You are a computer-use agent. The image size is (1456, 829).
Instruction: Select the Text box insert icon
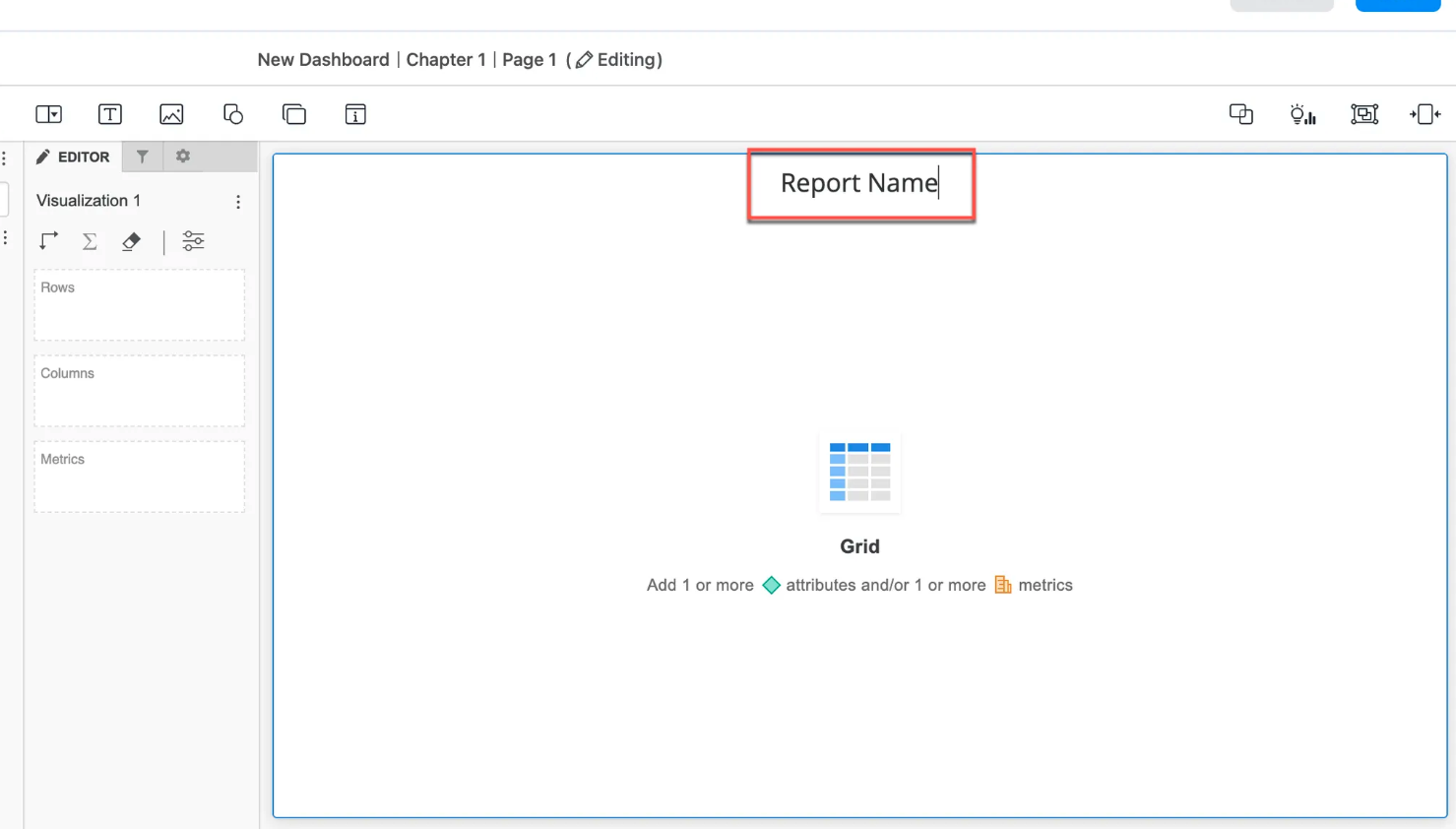tap(110, 114)
